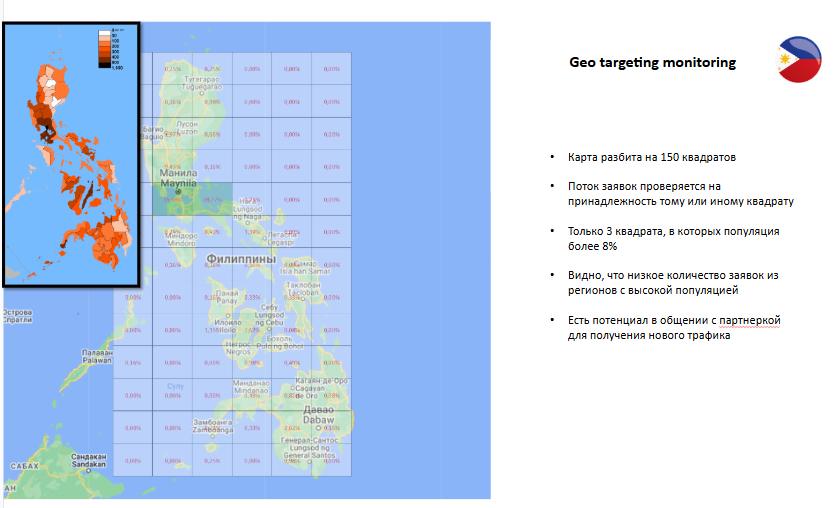Image resolution: width=833 pixels, height=508 pixels.
Task: Select the 'Geo targeting monitoring' title
Action: pyautogui.click(x=652, y=63)
